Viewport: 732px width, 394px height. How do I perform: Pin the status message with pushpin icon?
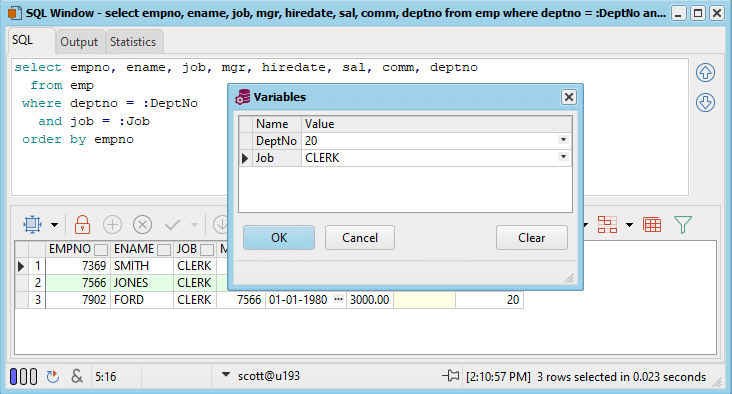(450, 376)
